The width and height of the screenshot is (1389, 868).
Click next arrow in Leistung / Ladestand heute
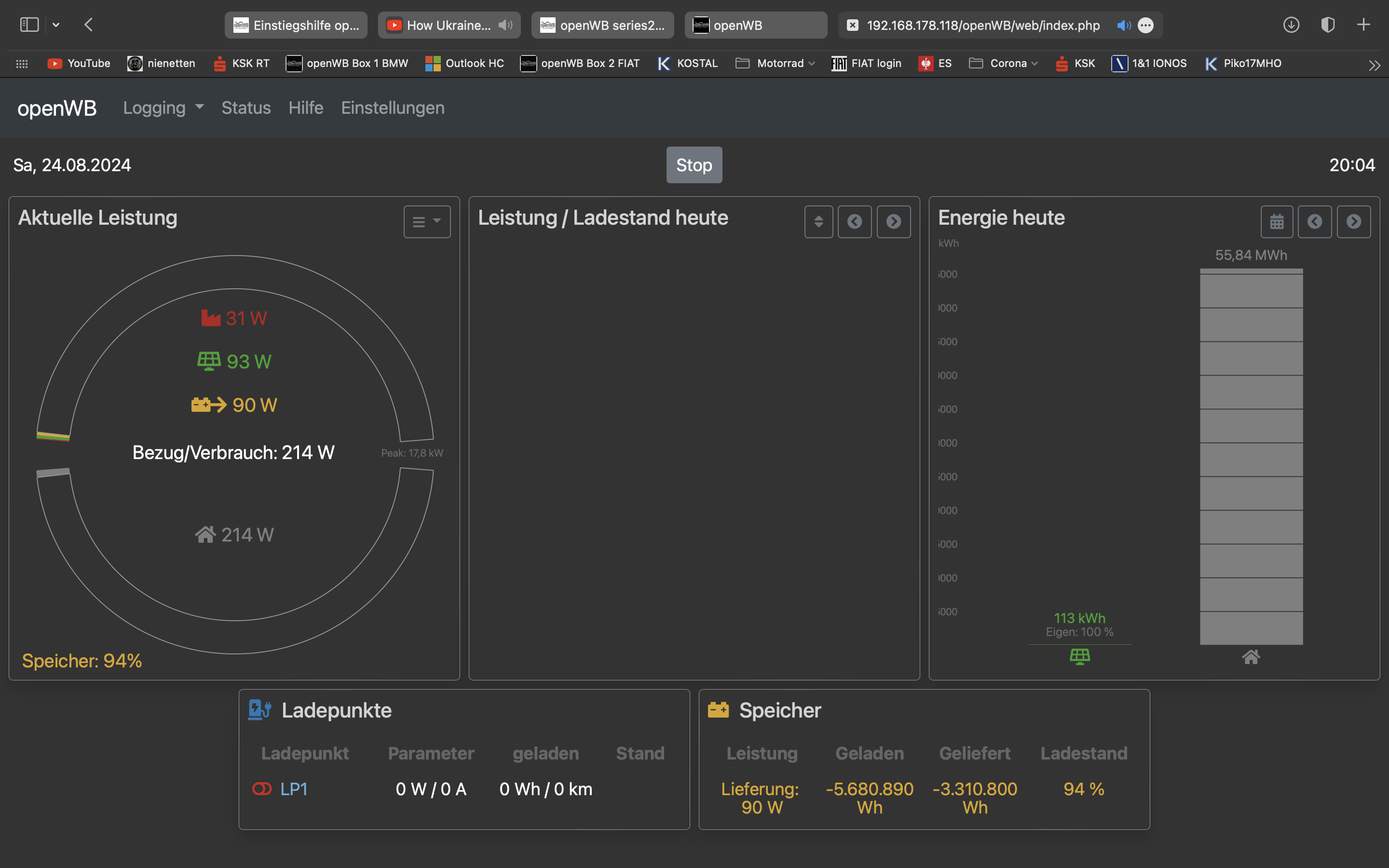pyautogui.click(x=893, y=222)
